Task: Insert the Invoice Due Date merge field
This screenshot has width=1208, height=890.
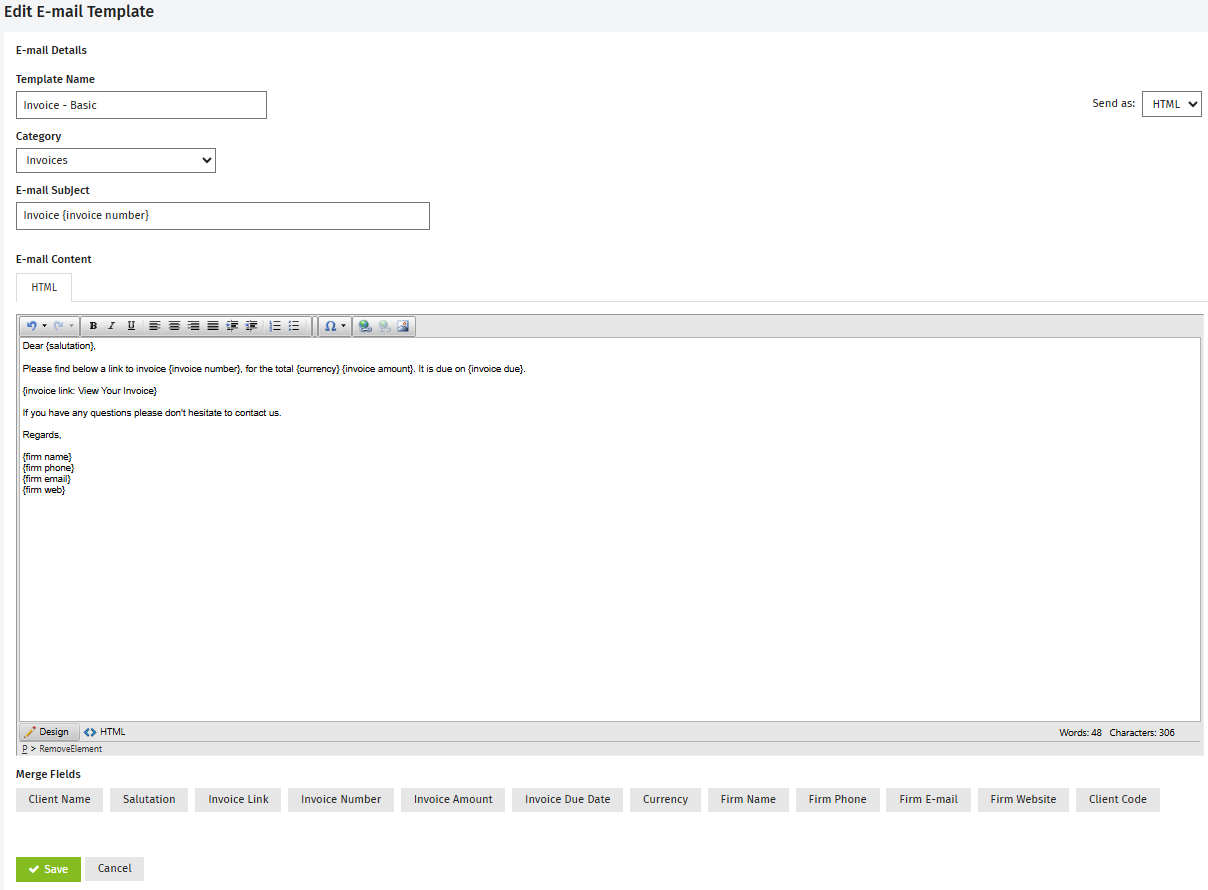Action: click(x=568, y=800)
